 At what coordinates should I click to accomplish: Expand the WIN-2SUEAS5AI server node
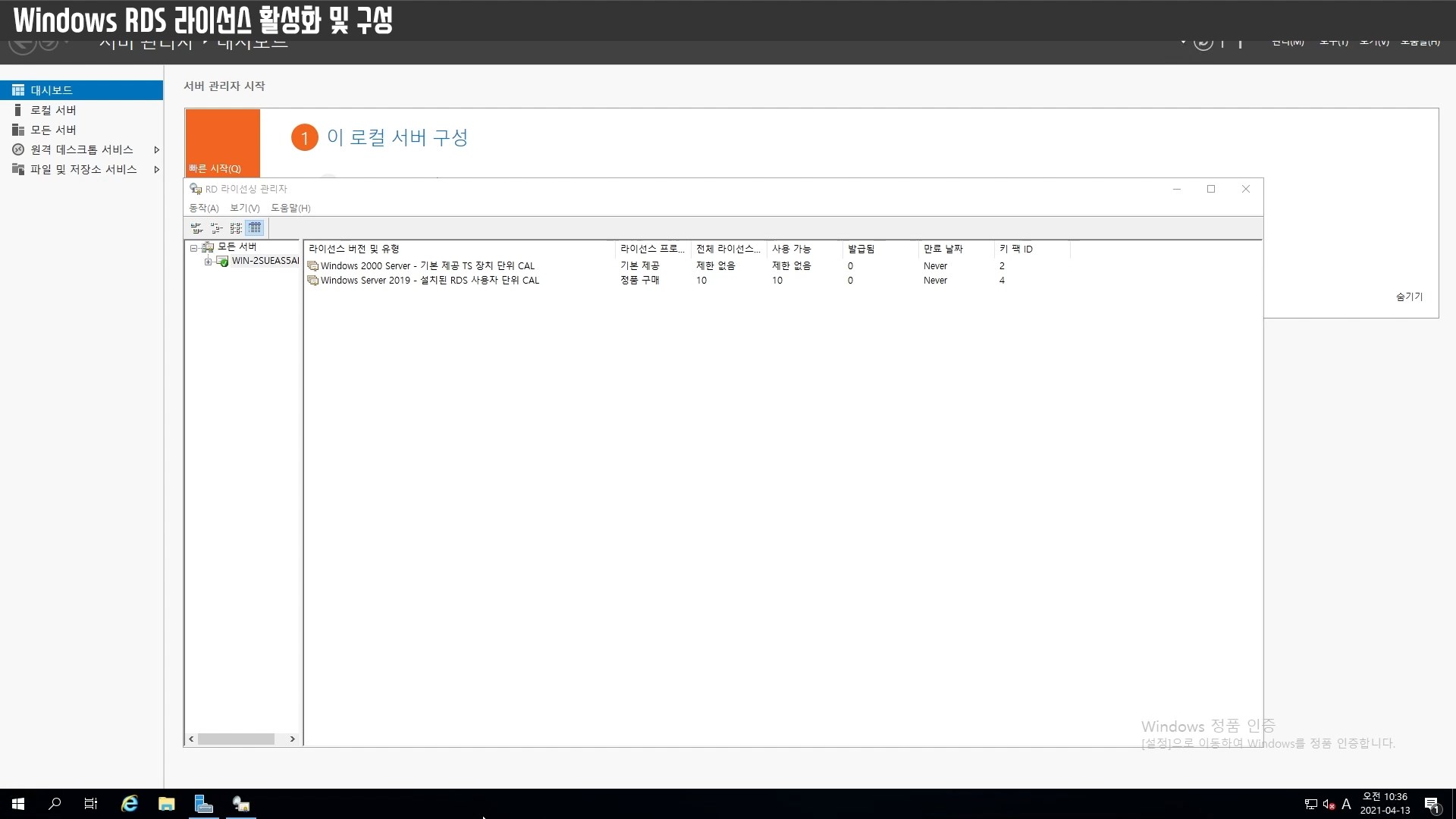208,262
